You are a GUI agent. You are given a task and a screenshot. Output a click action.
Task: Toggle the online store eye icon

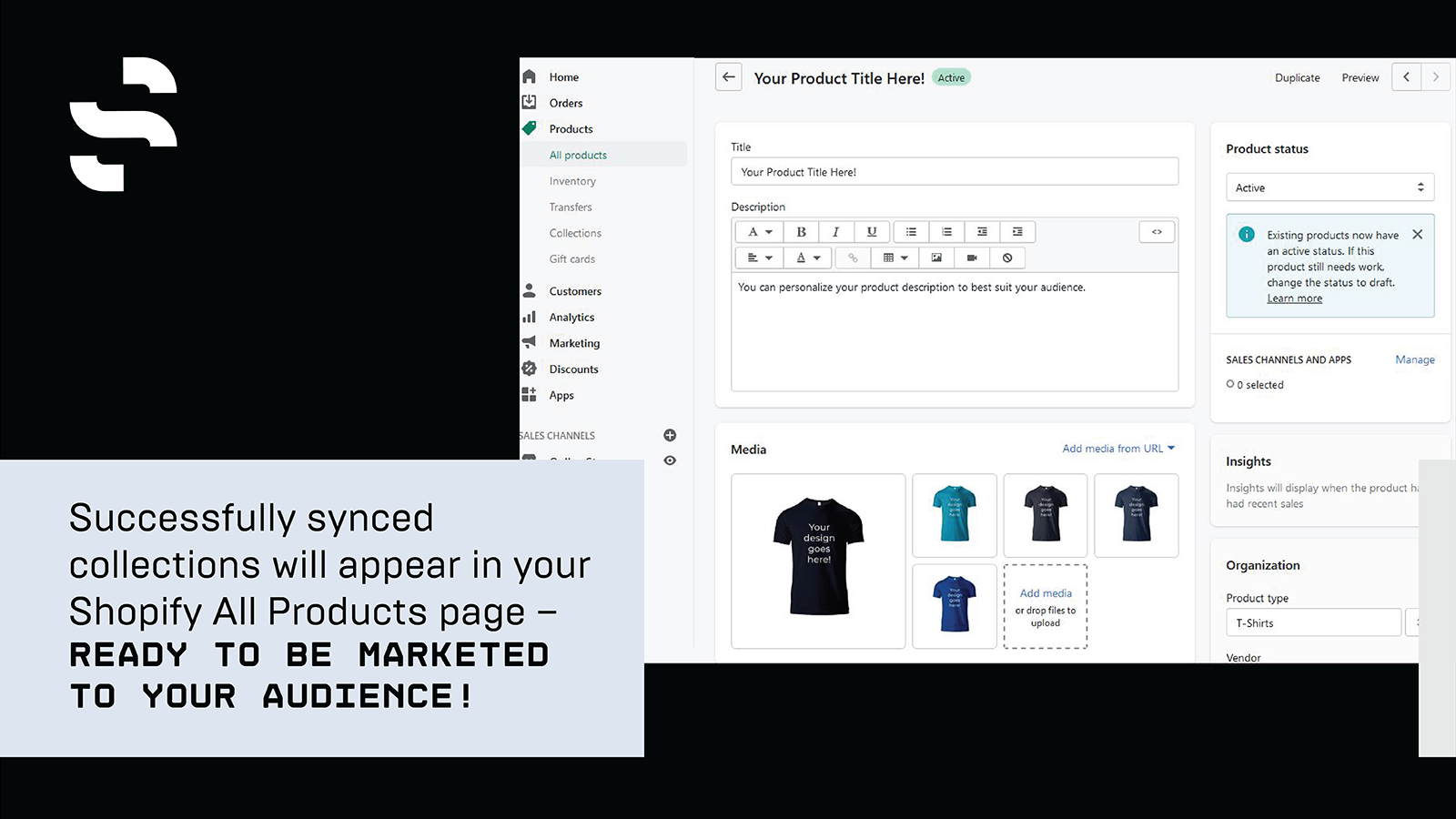point(670,460)
